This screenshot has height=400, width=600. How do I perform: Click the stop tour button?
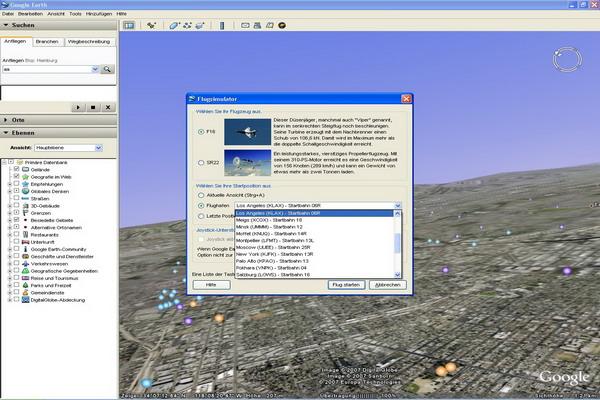tap(93, 108)
